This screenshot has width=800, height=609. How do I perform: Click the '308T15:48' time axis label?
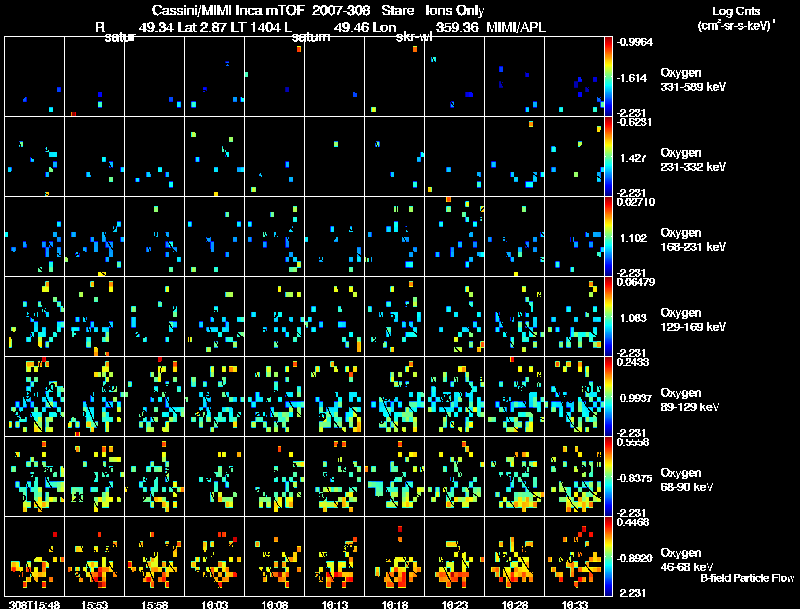[x=34, y=604]
